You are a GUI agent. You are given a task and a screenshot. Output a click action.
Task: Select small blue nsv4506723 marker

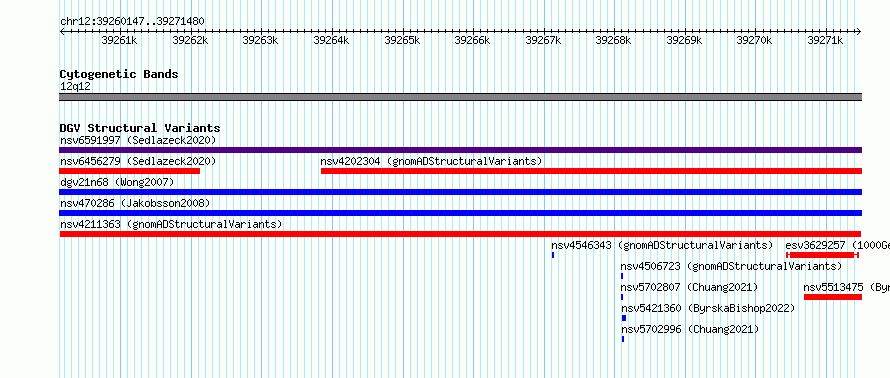pos(622,276)
